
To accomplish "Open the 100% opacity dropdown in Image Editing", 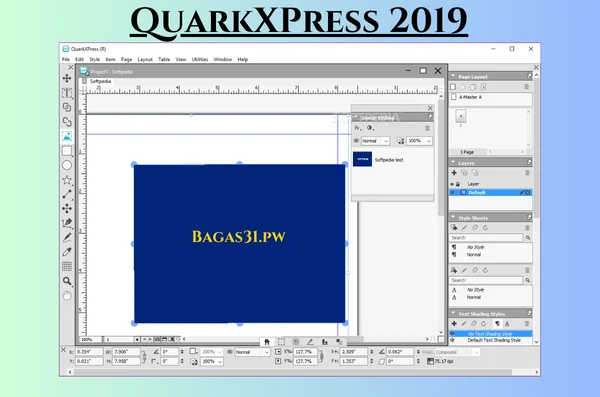I will click(x=419, y=141).
